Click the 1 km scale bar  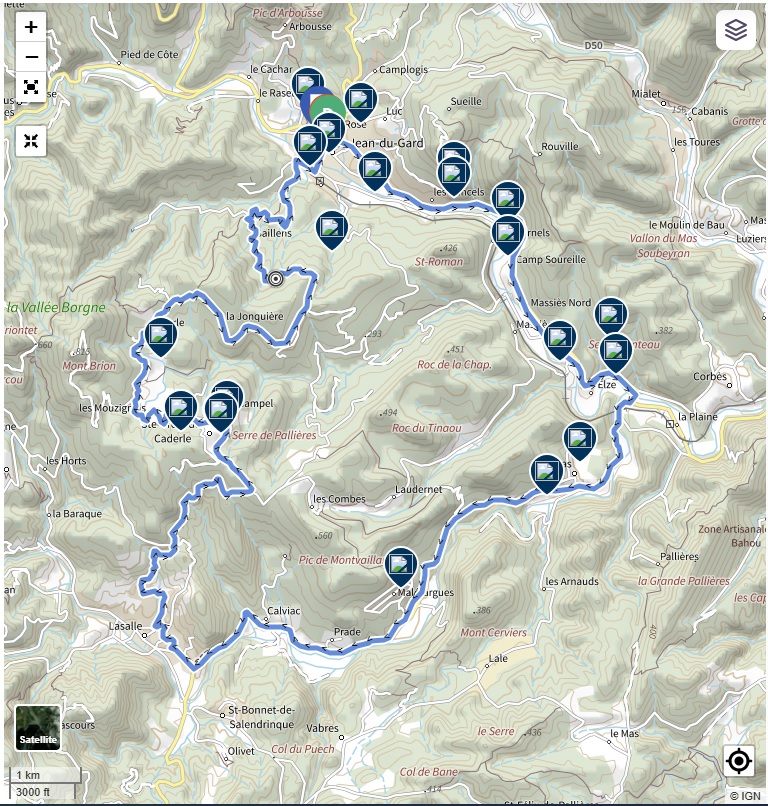[45, 775]
